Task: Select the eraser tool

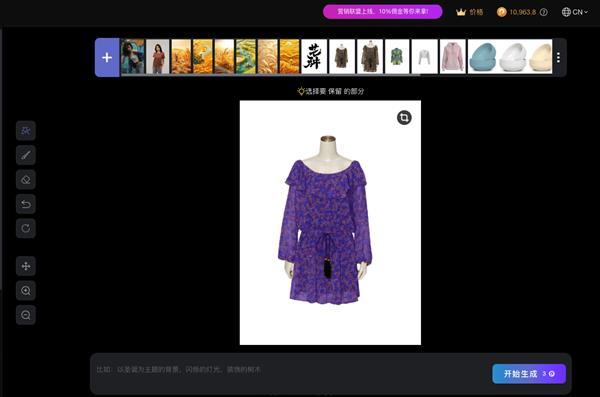Action: click(x=26, y=180)
